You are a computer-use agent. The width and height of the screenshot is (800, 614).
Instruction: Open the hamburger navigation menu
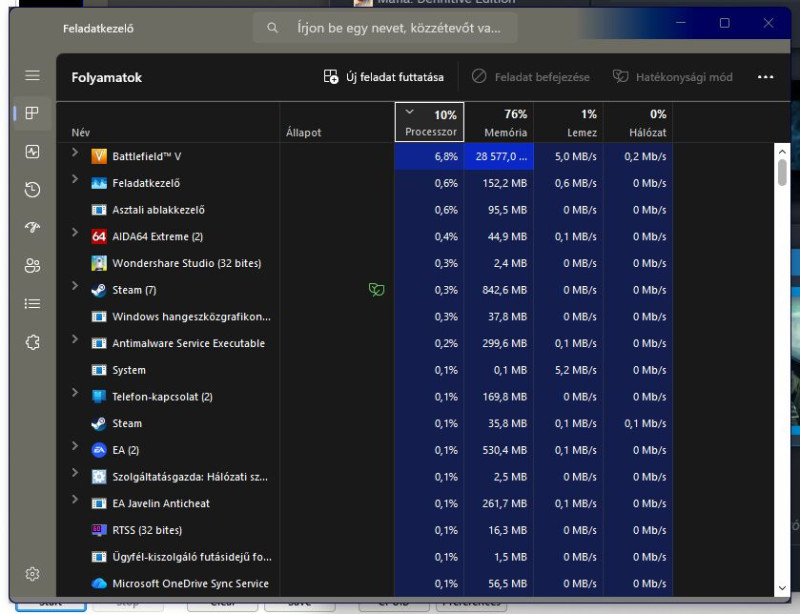pyautogui.click(x=32, y=76)
